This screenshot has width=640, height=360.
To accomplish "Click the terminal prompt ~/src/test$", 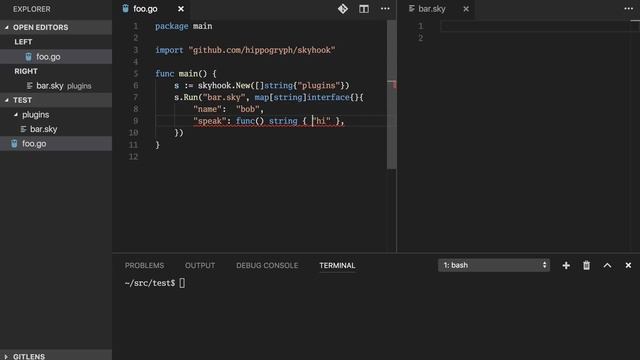I will 150,283.
